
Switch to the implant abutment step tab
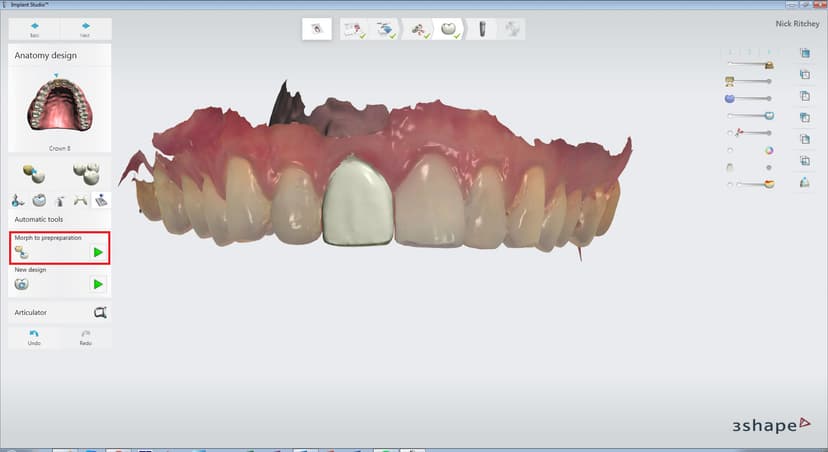[x=481, y=29]
